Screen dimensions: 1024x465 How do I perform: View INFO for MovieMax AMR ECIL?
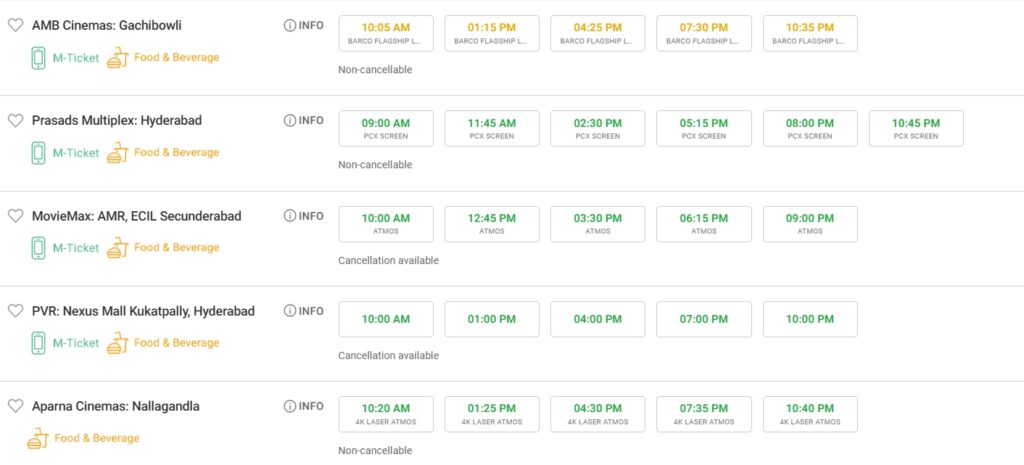[x=304, y=216]
